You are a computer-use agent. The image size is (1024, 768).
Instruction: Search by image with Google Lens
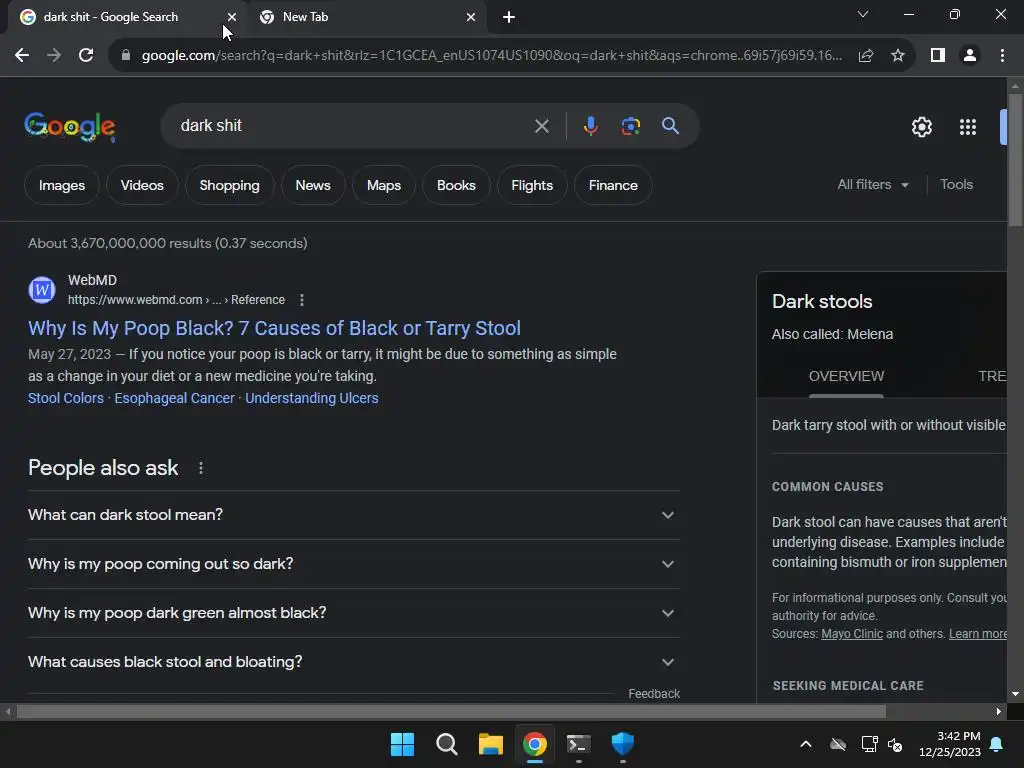coord(630,126)
